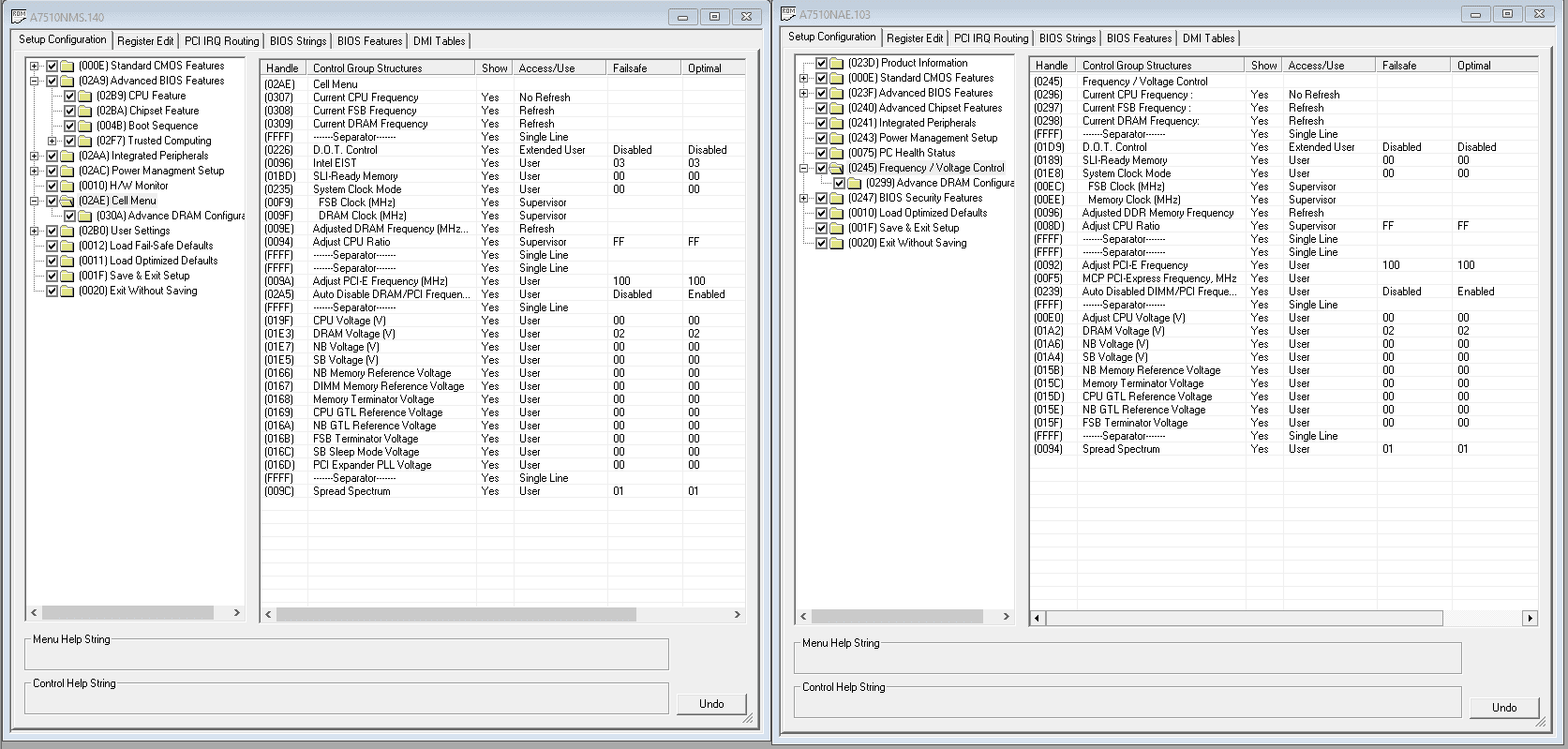Click folder icon of (02F7) Trusted Computing

click(x=85, y=141)
